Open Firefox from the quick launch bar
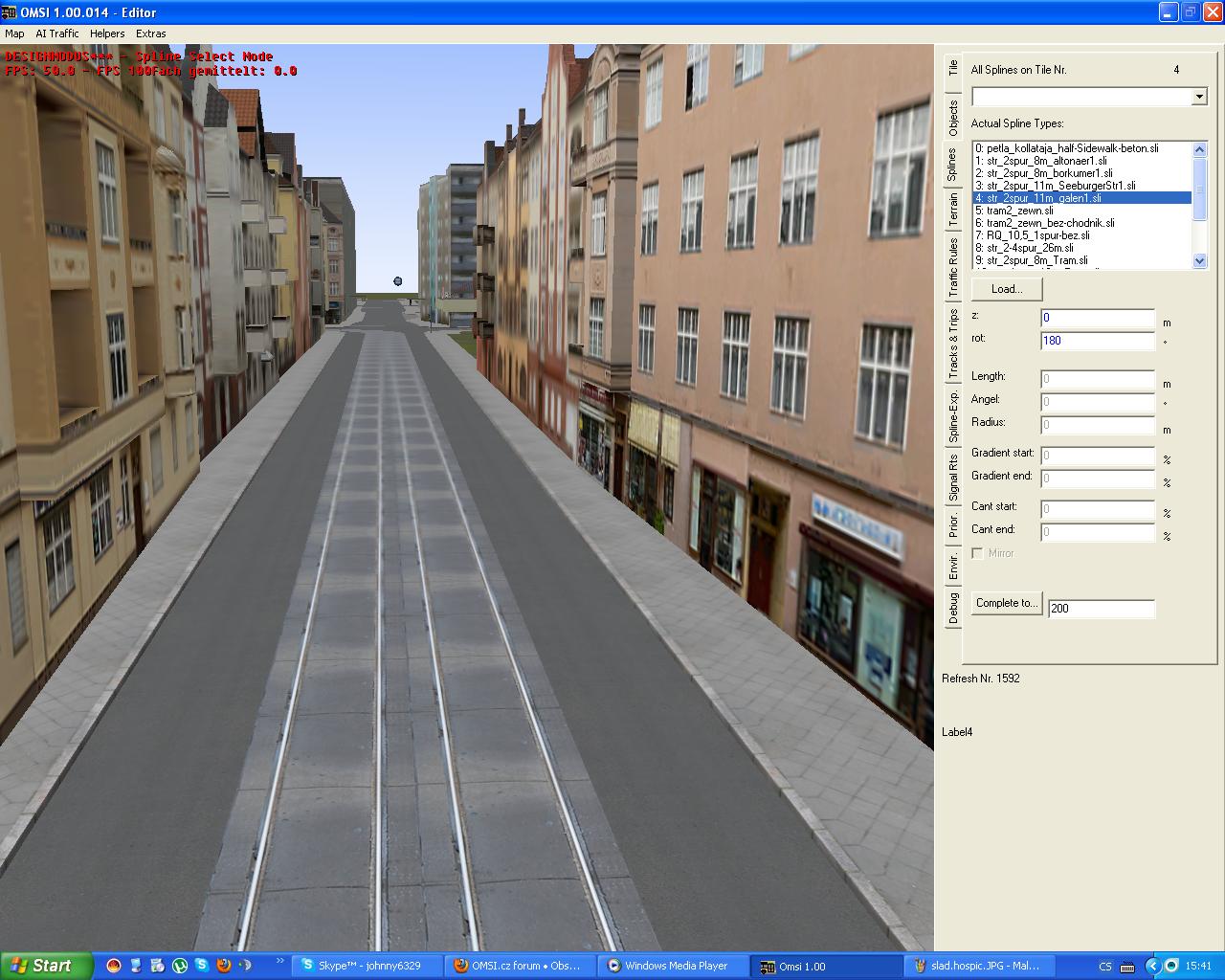This screenshot has height=980, width=1225. 223,966
